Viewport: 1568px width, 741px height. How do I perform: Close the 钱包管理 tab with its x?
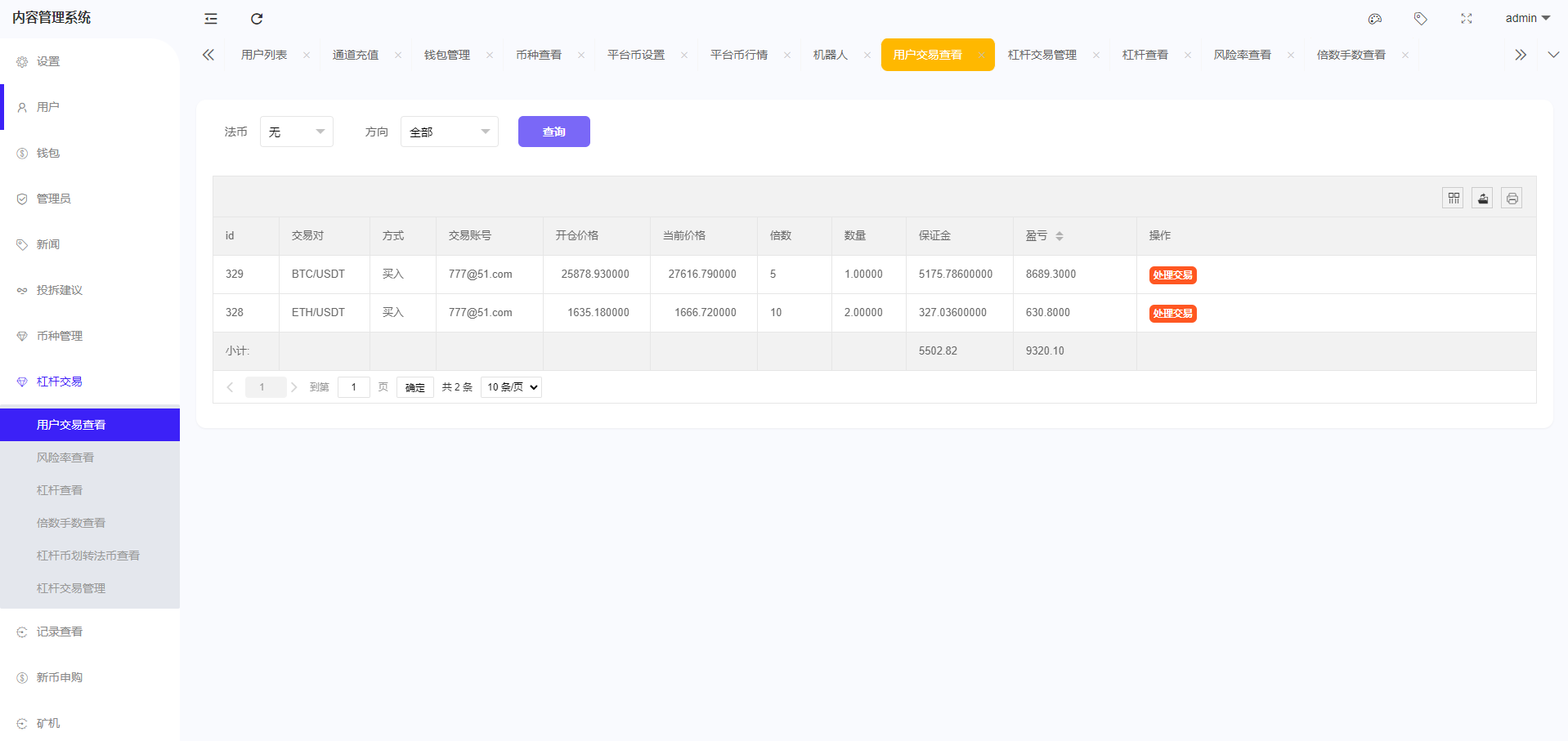click(489, 54)
